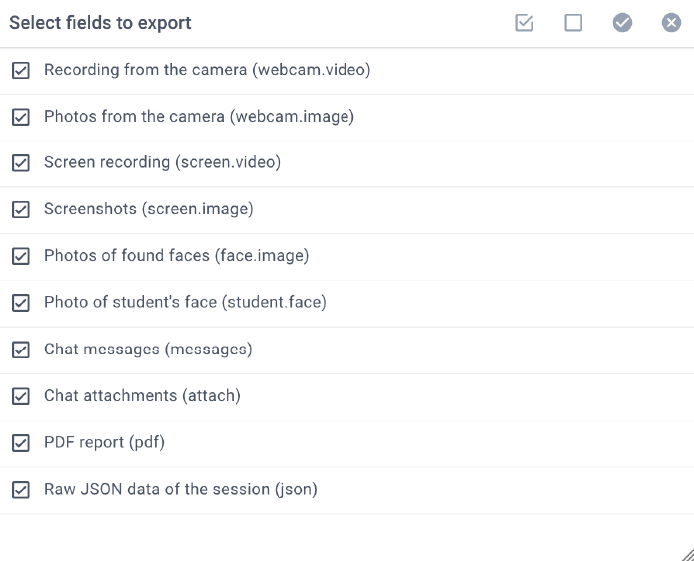Screen dimensions: 694x561
Task: Uncheck Photos of found faces checkbox
Action: point(20,256)
